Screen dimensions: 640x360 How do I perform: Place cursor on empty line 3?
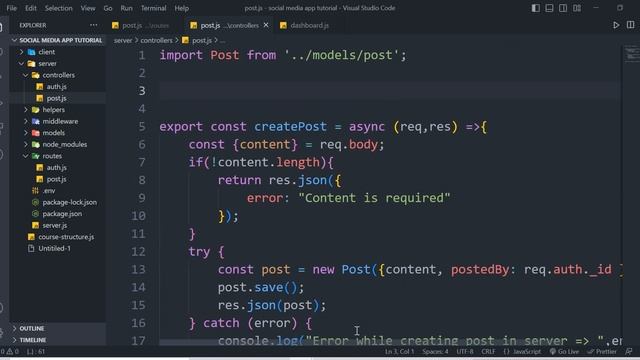coord(390,91)
